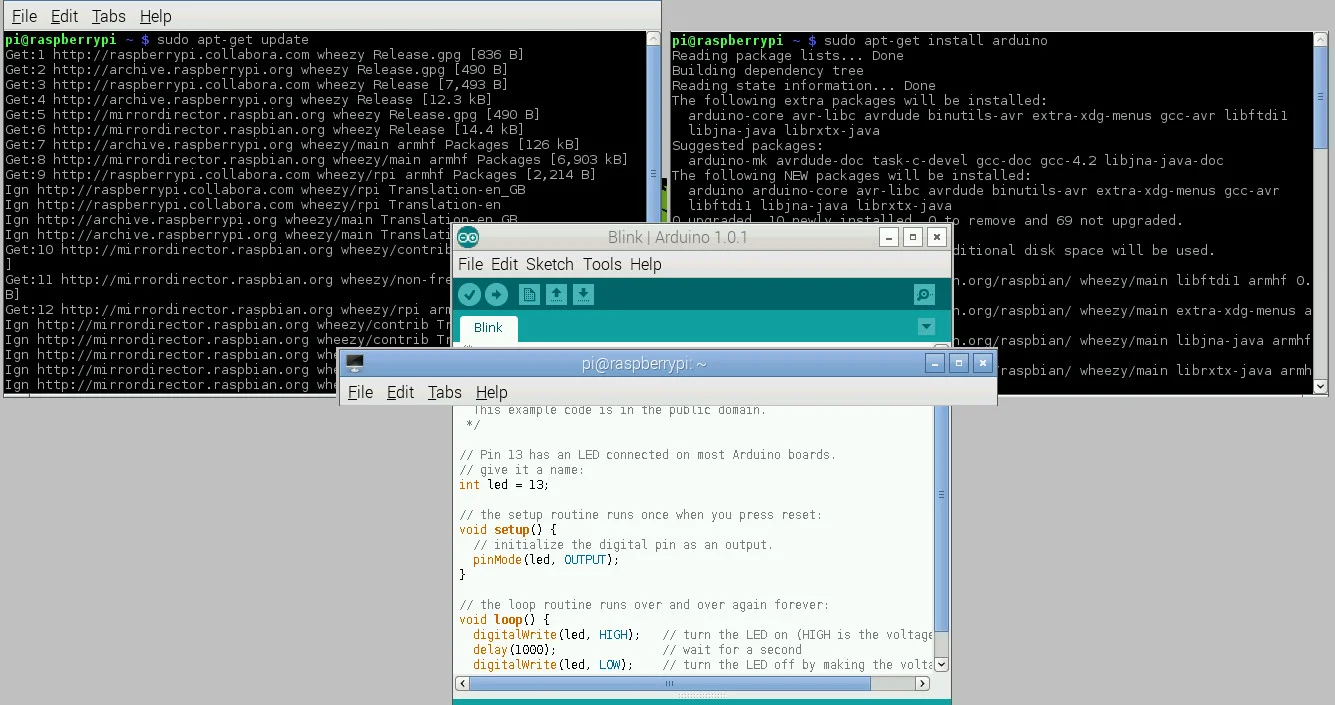The height and width of the screenshot is (705, 1335).
Task: Click the Open sketch up-arrow icon
Action: pyautogui.click(x=557, y=294)
